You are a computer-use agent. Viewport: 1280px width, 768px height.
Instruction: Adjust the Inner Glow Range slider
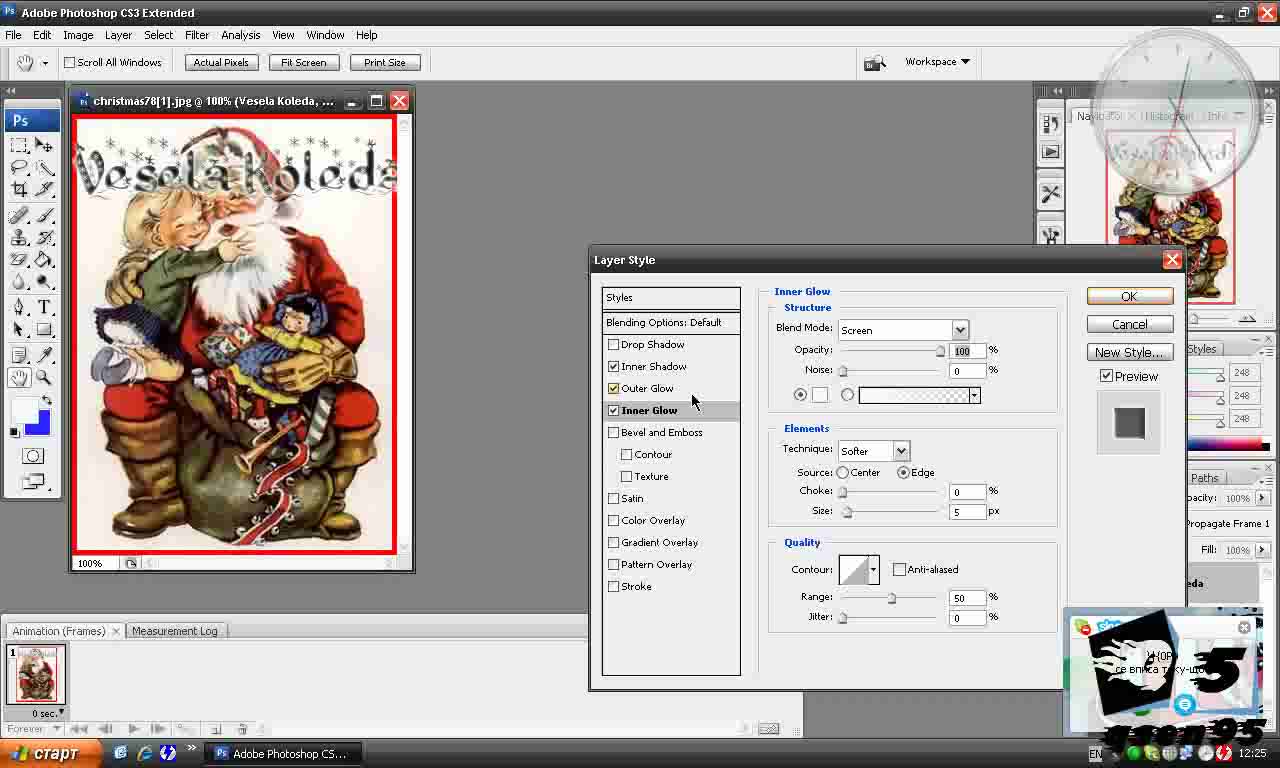tap(891, 598)
